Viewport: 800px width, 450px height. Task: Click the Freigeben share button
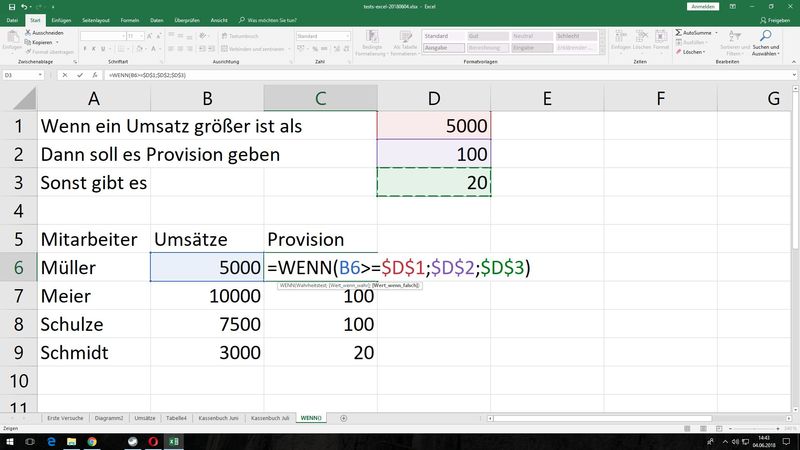(778, 19)
